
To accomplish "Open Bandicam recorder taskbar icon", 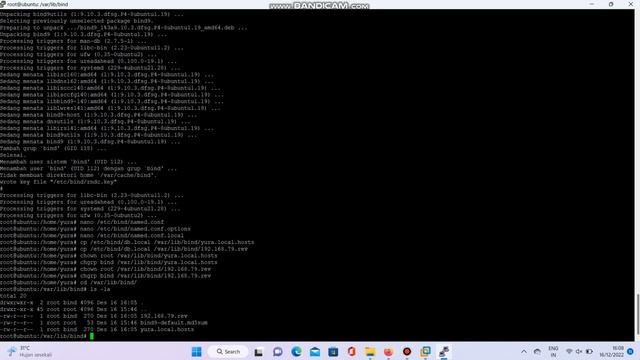I will [x=407, y=351].
